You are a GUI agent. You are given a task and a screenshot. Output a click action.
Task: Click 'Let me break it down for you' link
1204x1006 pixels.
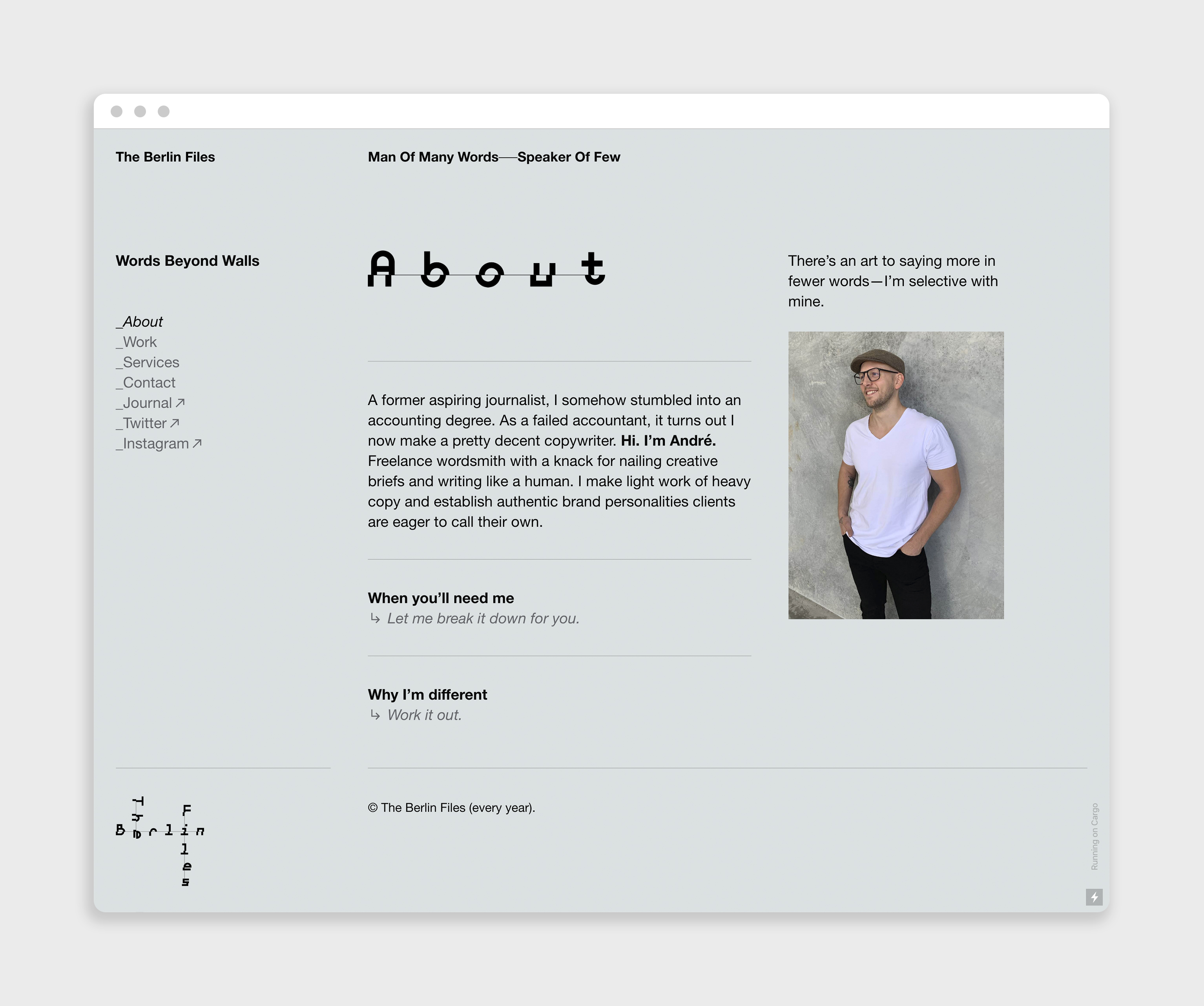pos(483,618)
